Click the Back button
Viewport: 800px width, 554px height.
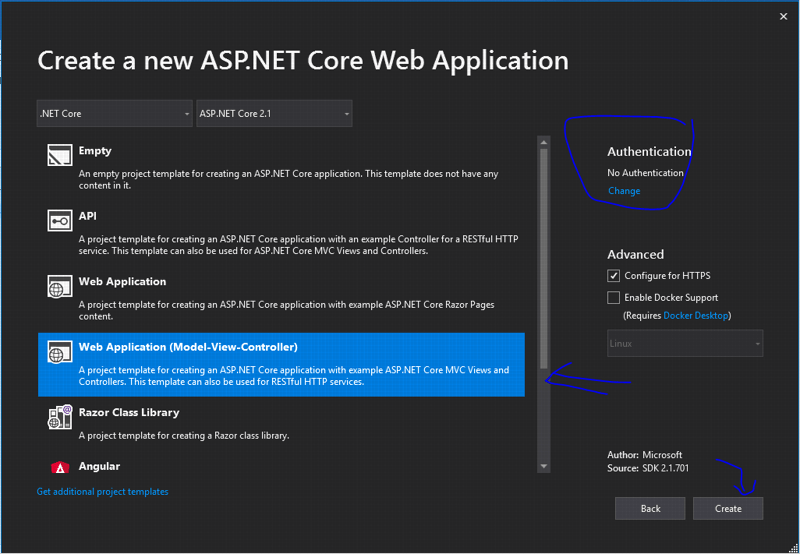(650, 509)
